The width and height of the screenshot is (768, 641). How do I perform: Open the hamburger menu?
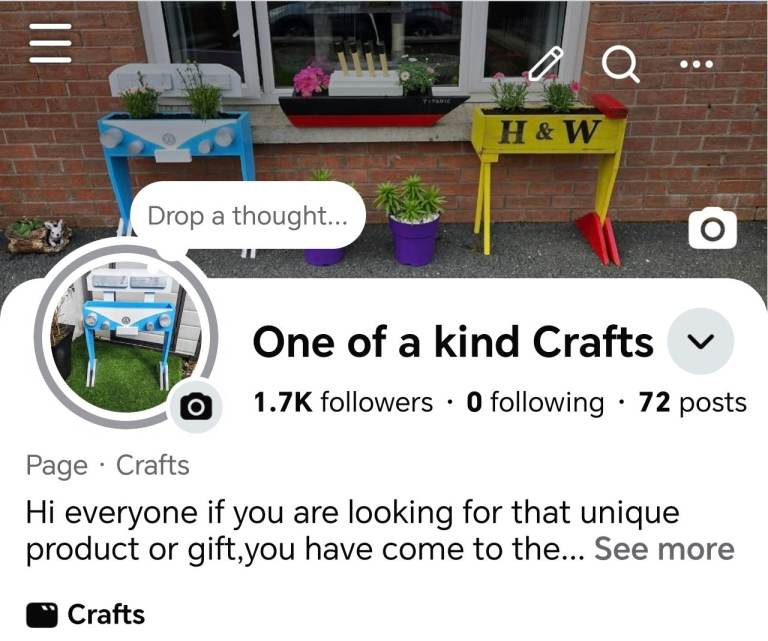tap(50, 43)
